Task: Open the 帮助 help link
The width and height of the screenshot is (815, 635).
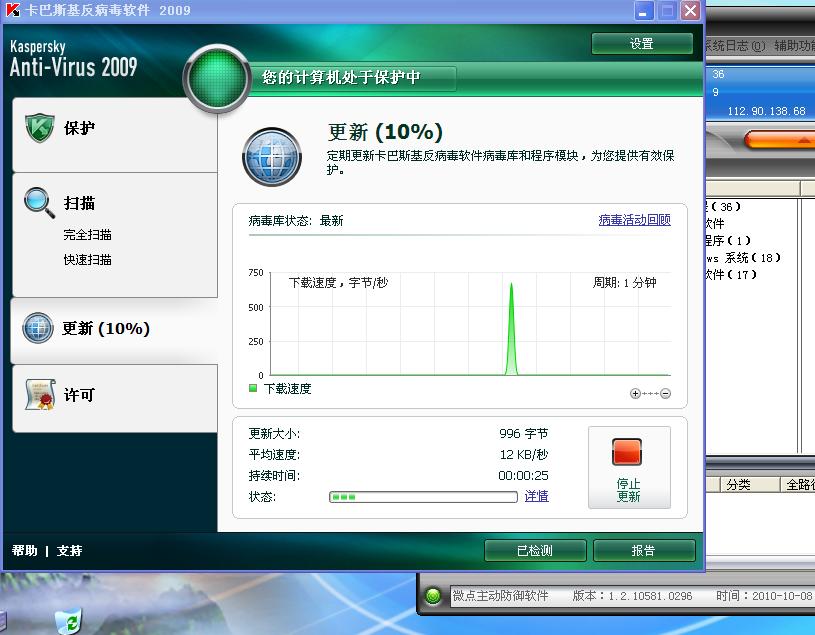Action: pyautogui.click(x=24, y=550)
